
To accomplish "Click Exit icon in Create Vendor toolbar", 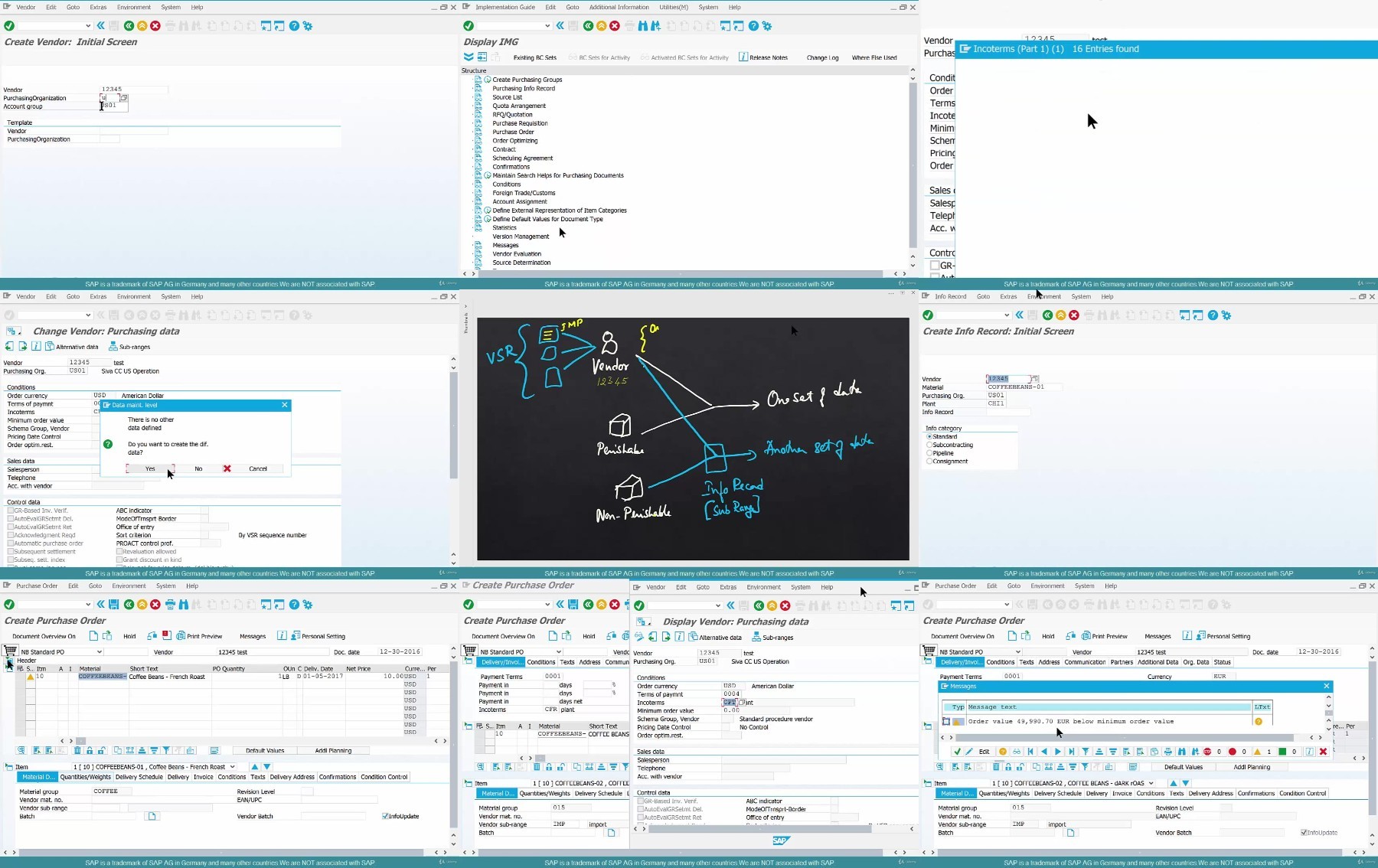I will [142, 26].
